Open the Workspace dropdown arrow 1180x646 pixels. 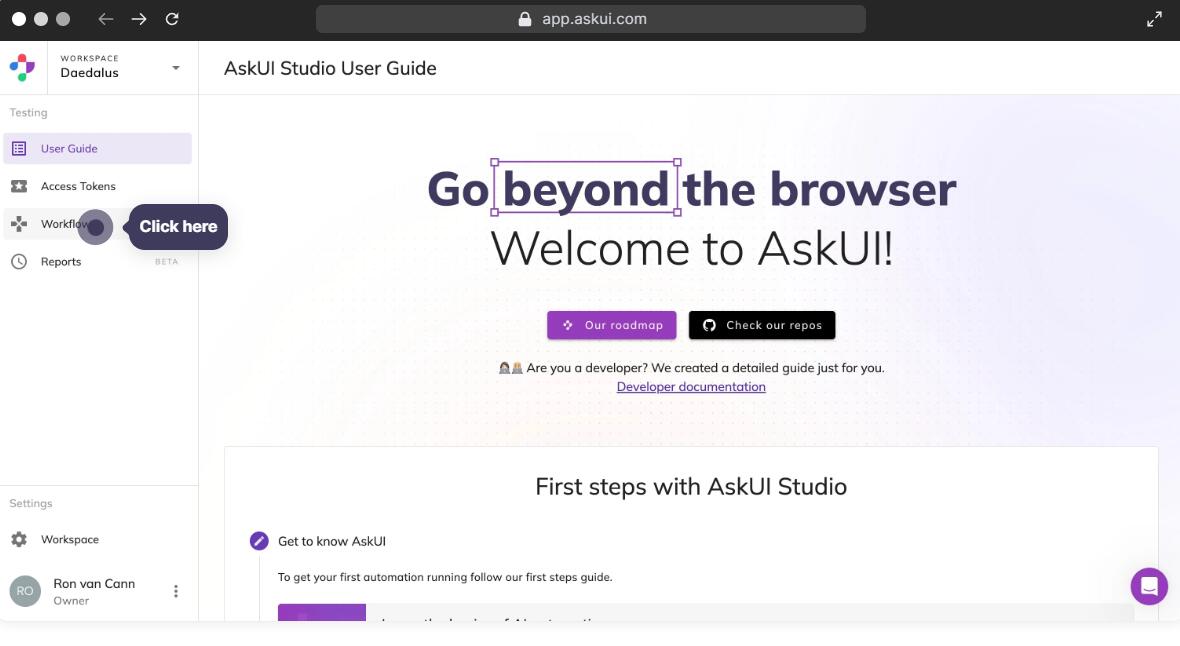pos(176,68)
